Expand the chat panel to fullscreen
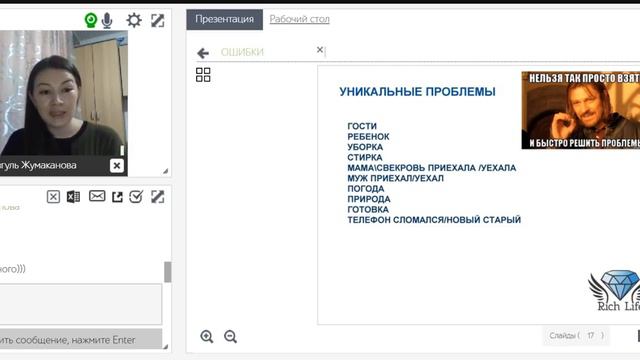Viewport: 640px width, 360px height. pyautogui.click(x=158, y=197)
